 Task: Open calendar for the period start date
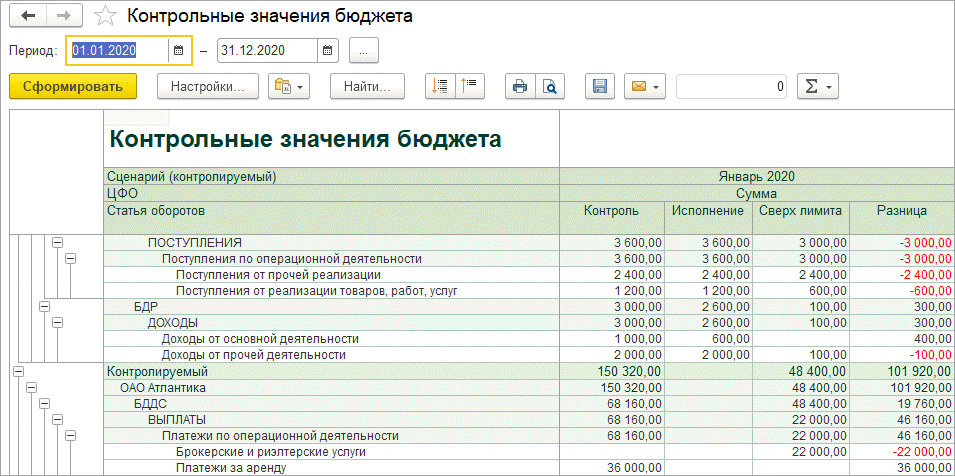[178, 50]
